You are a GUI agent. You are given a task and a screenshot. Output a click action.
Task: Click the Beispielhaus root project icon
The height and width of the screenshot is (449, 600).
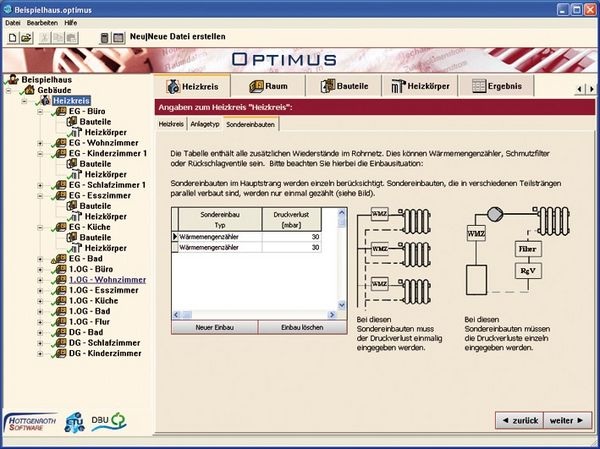(12, 78)
